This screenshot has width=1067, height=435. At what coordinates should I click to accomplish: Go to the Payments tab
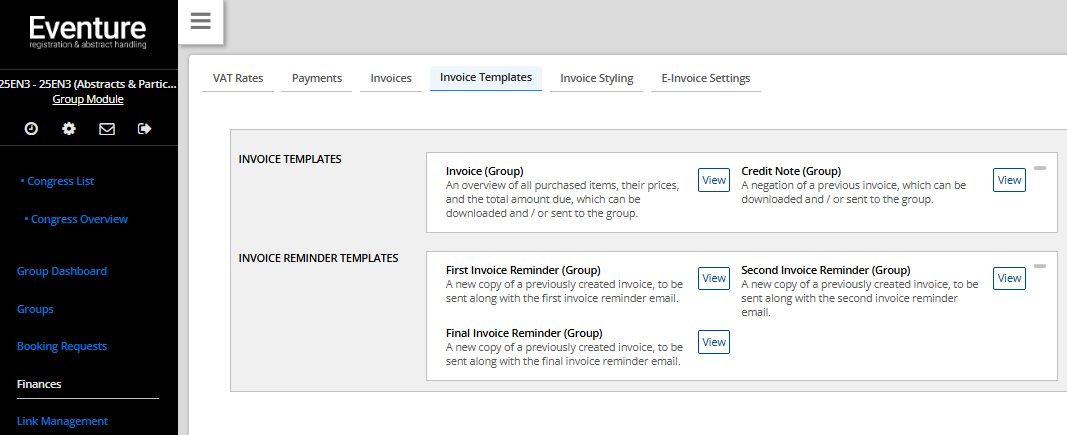316,78
